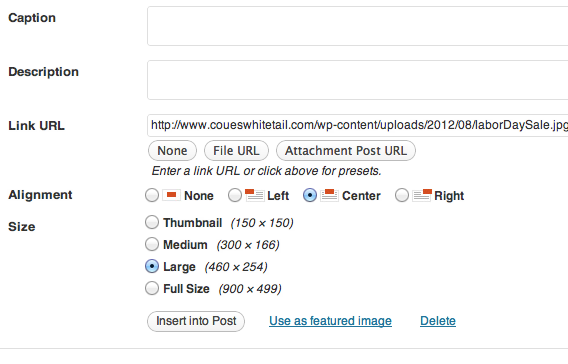The image size is (568, 364).
Task: Open the Use as featured image link
Action: 330,321
